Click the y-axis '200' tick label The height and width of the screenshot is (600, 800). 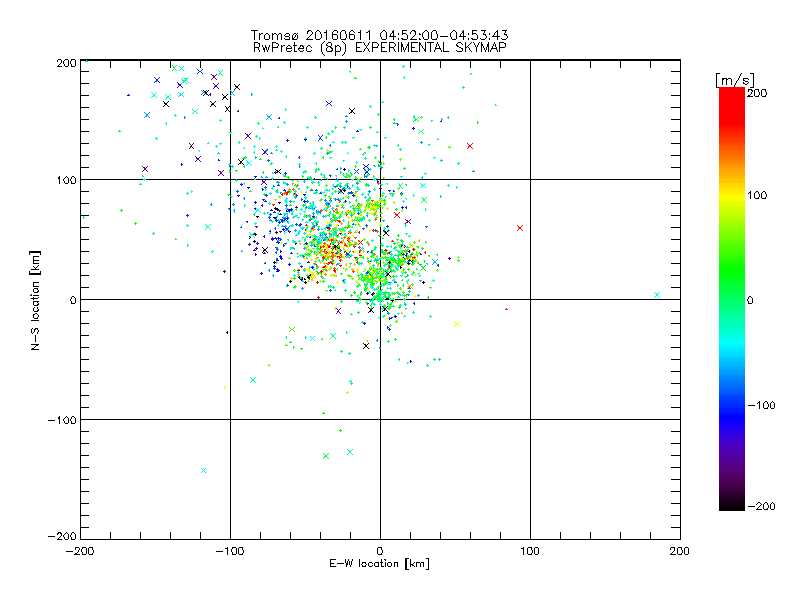pyautogui.click(x=66, y=63)
